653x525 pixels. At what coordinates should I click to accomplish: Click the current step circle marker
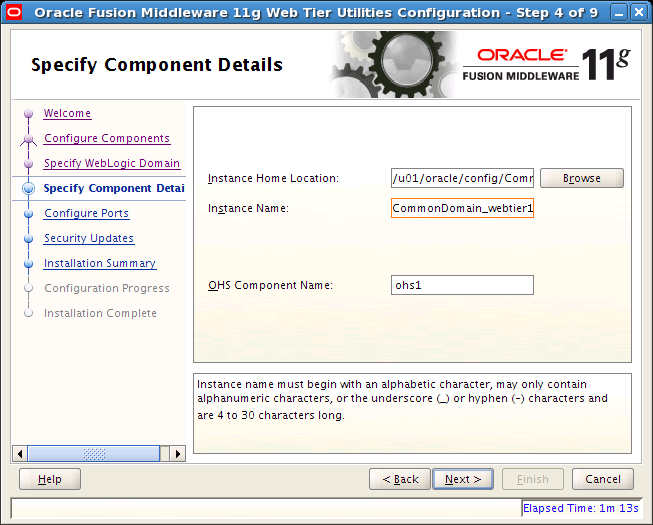coord(28,189)
